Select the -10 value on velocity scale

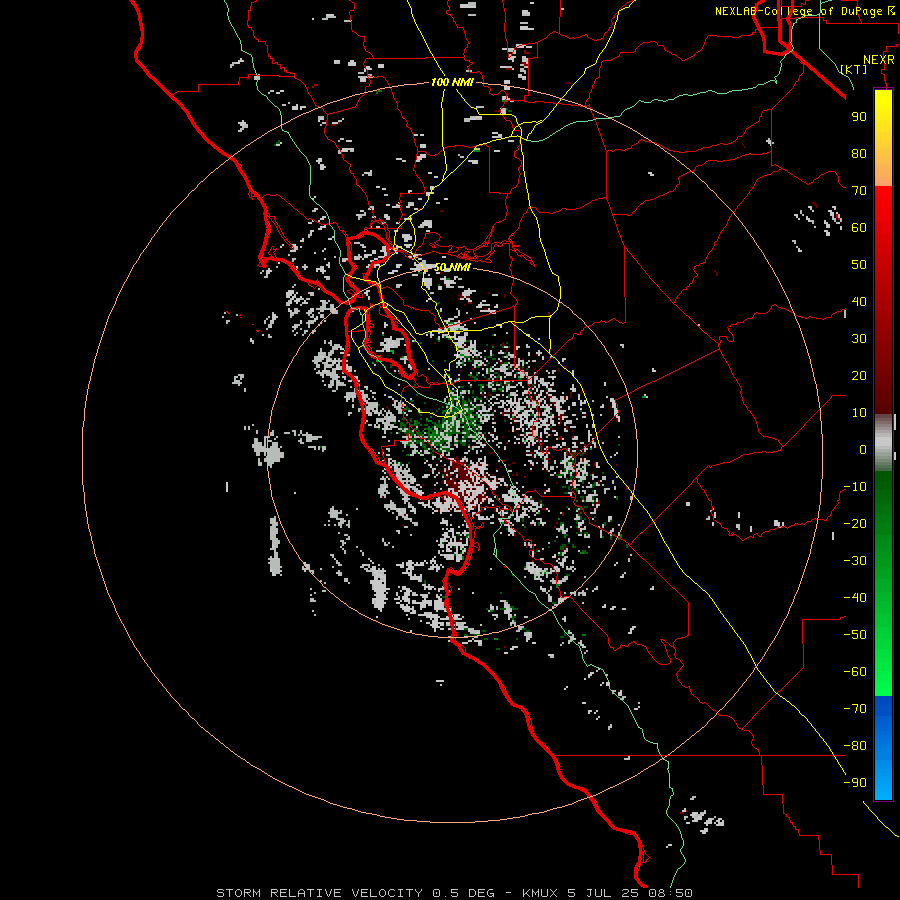pos(855,487)
